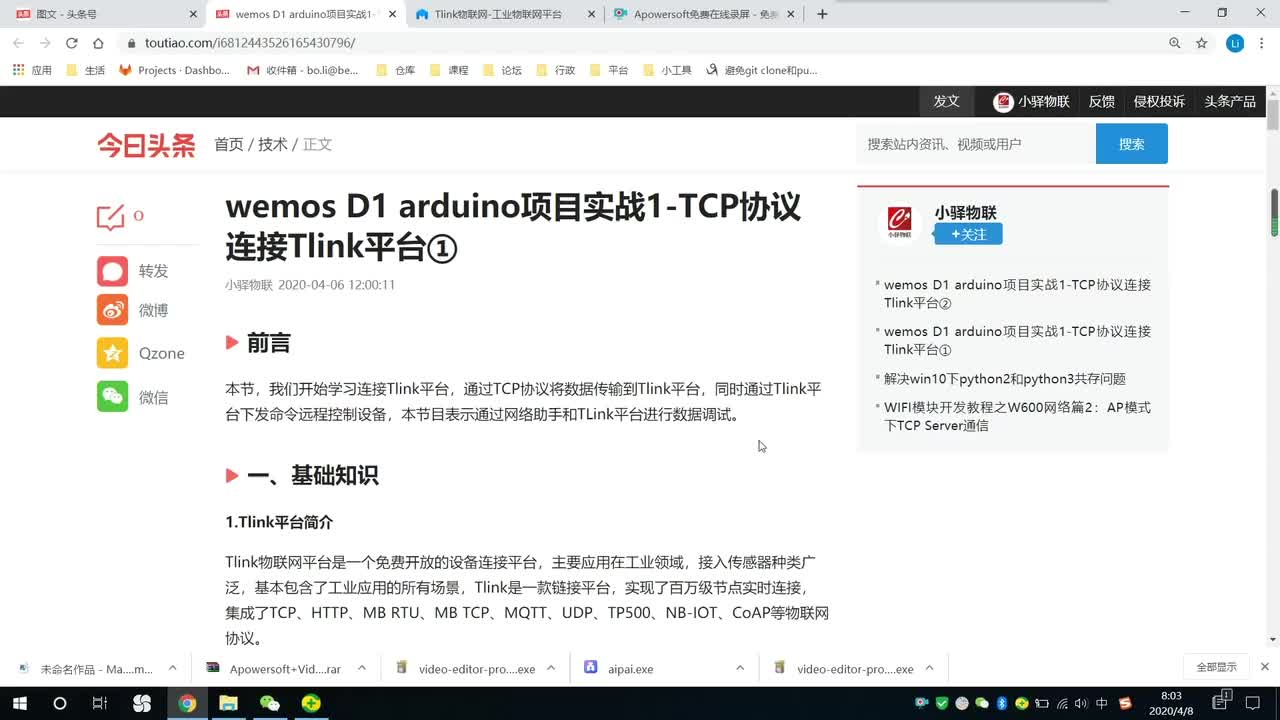Expand options for Apowersoft+Vid...rar download
The height and width of the screenshot is (720, 1280).
pyautogui.click(x=361, y=668)
